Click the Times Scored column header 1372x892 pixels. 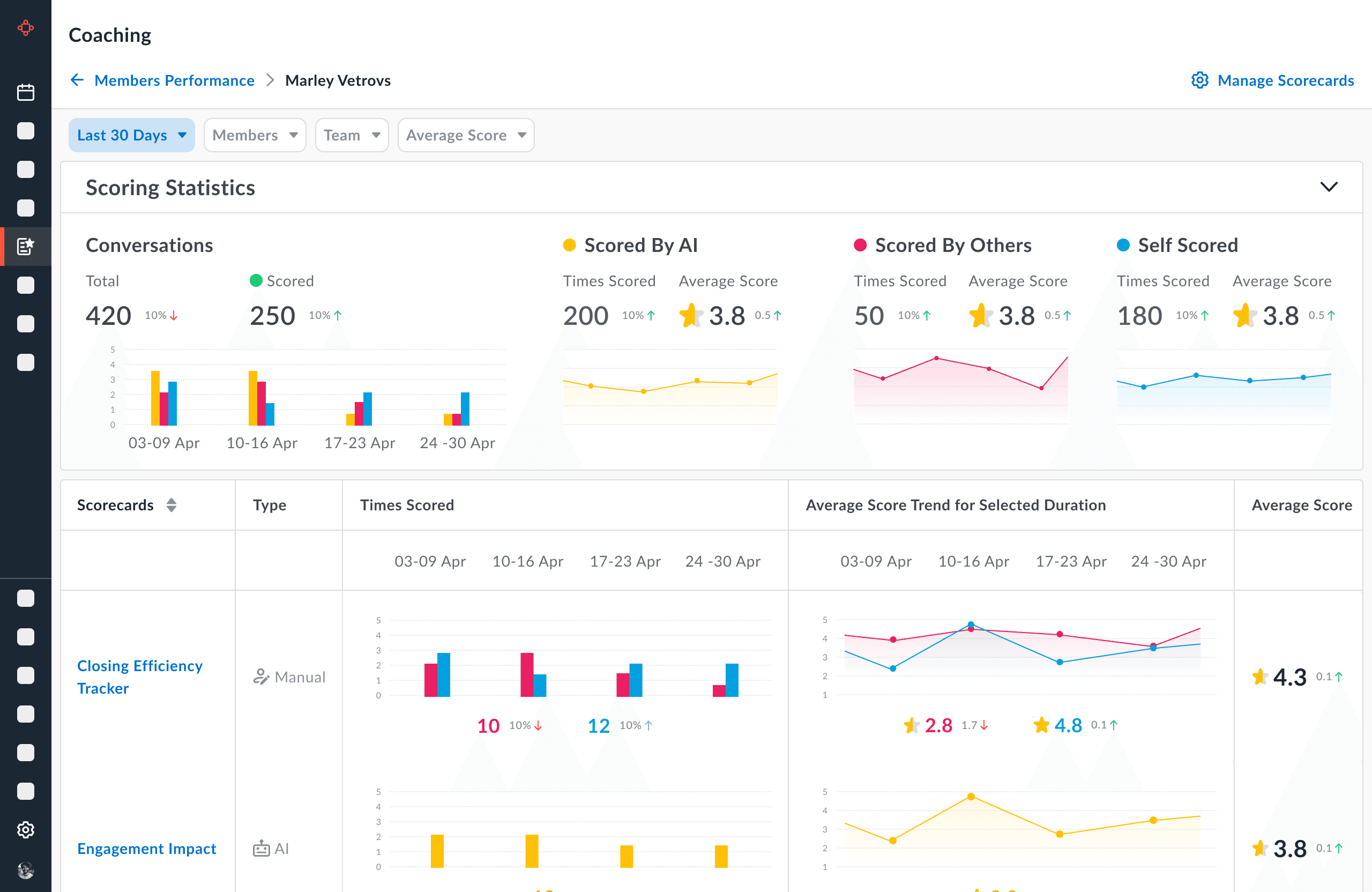pos(406,505)
